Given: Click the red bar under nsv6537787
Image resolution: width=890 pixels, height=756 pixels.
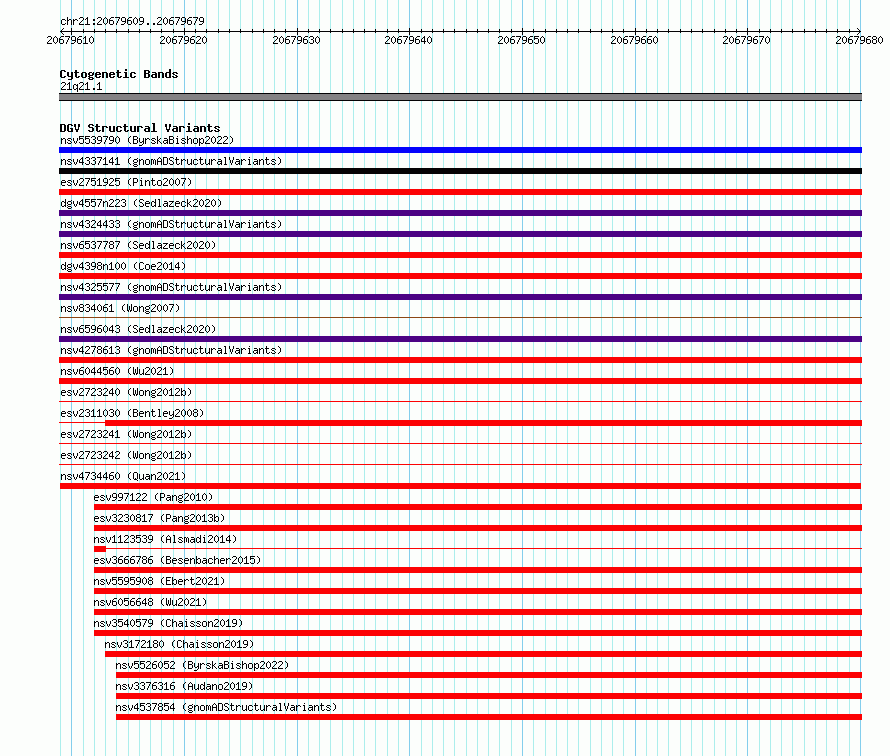Looking at the screenshot, I should (x=460, y=255).
